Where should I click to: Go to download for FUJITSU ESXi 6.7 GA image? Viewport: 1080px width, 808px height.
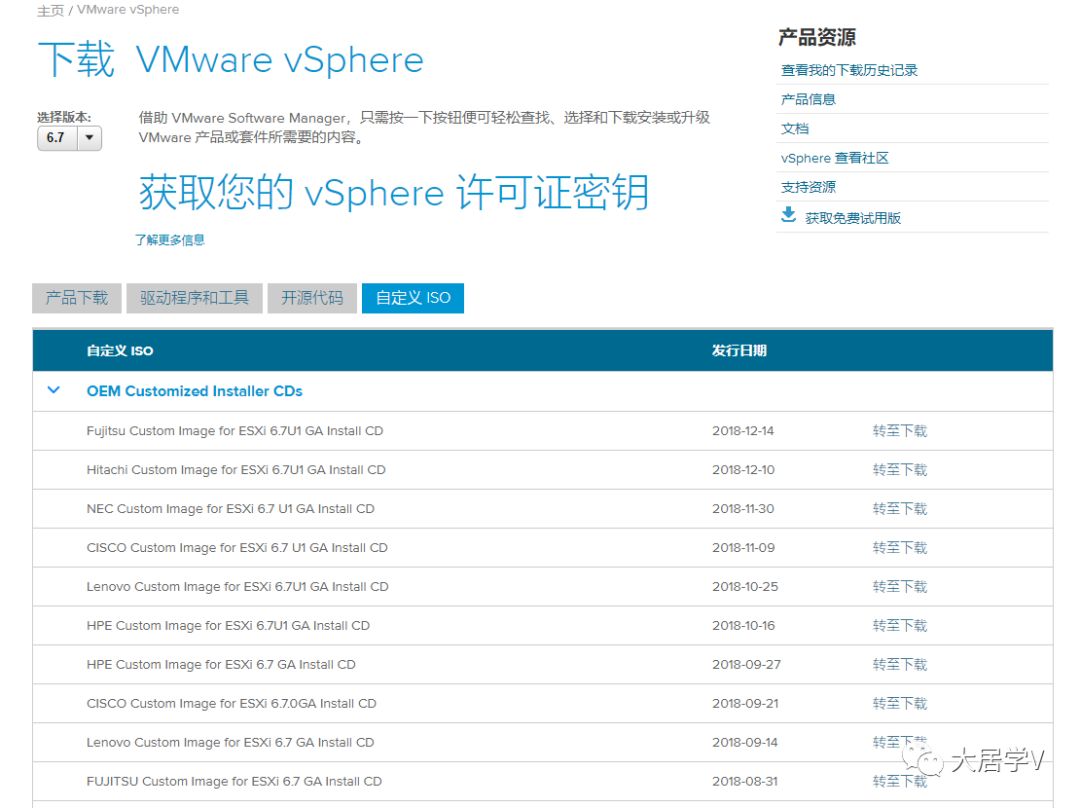900,781
